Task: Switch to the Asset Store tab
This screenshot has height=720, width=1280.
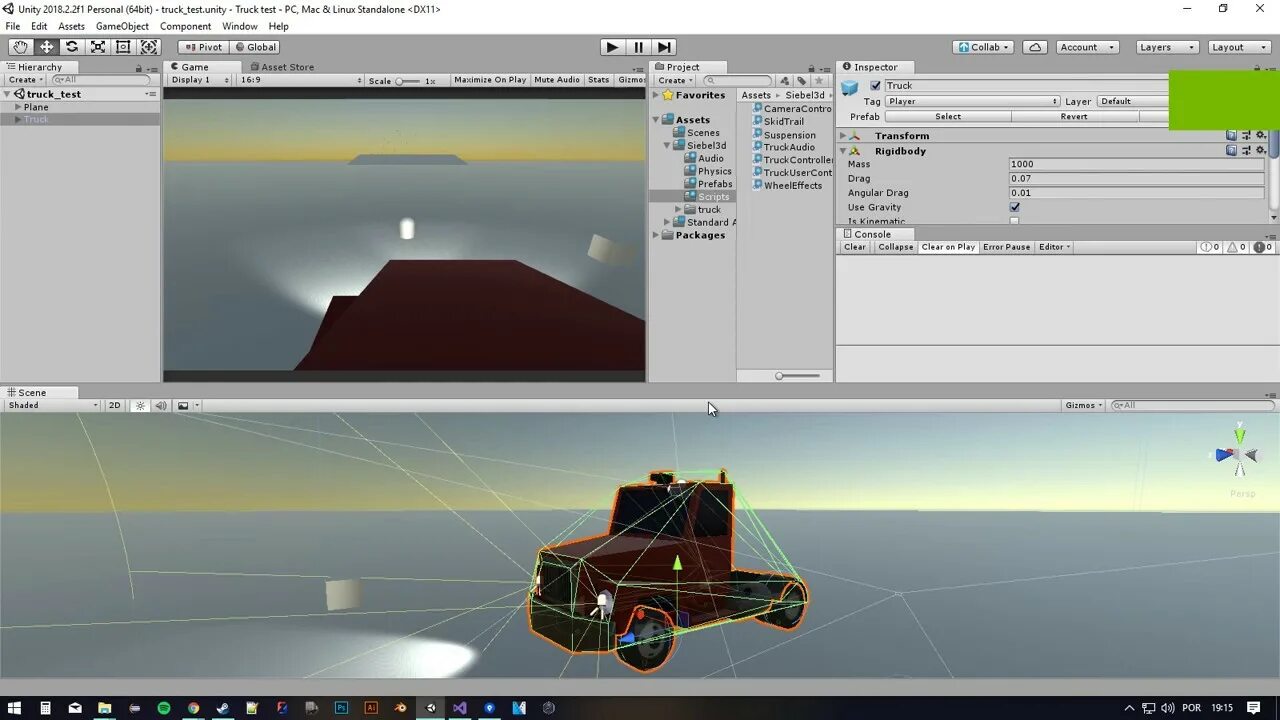Action: (283, 67)
